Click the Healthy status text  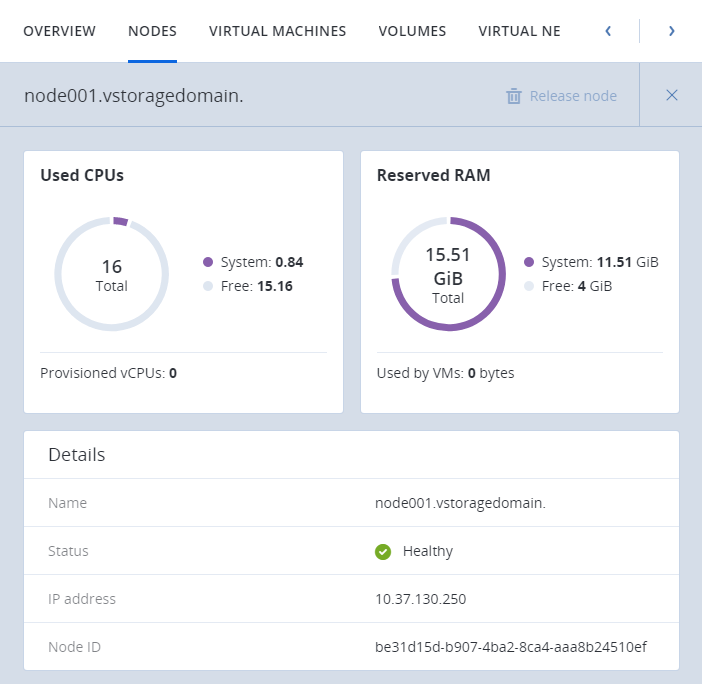(x=428, y=551)
